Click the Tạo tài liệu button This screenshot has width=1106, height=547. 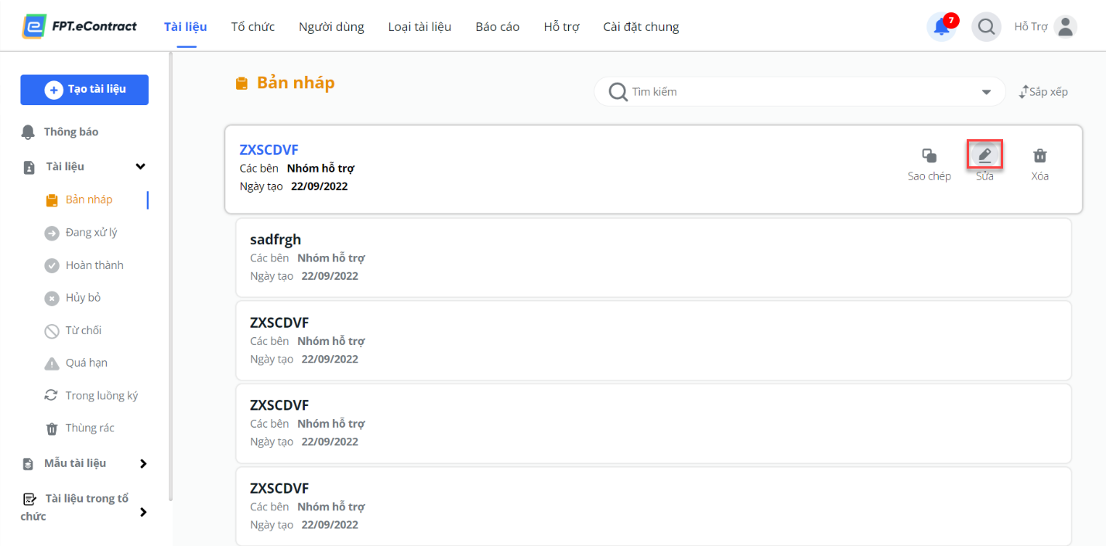point(85,90)
